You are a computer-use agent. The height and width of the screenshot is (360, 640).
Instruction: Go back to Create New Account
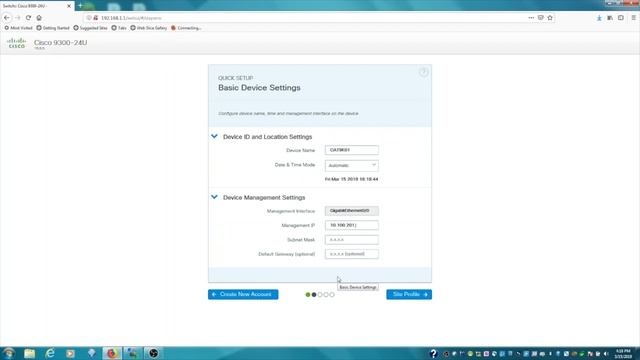click(243, 294)
